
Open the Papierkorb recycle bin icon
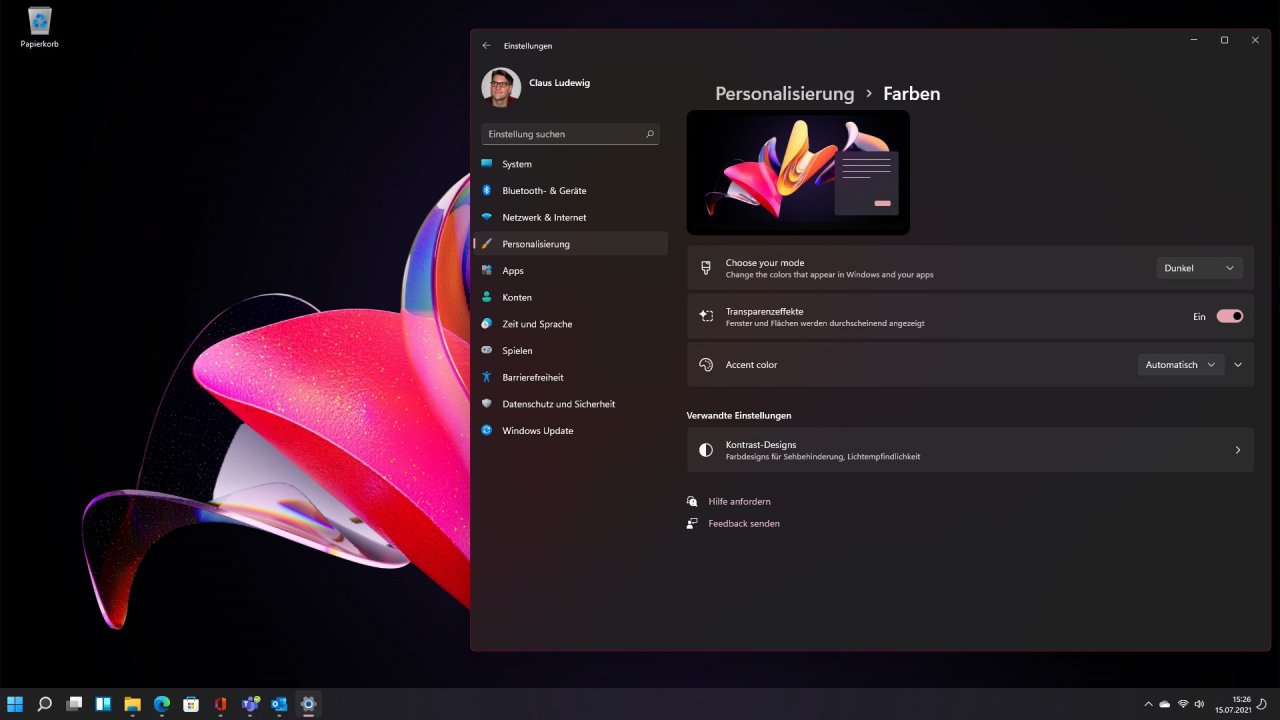coord(40,27)
